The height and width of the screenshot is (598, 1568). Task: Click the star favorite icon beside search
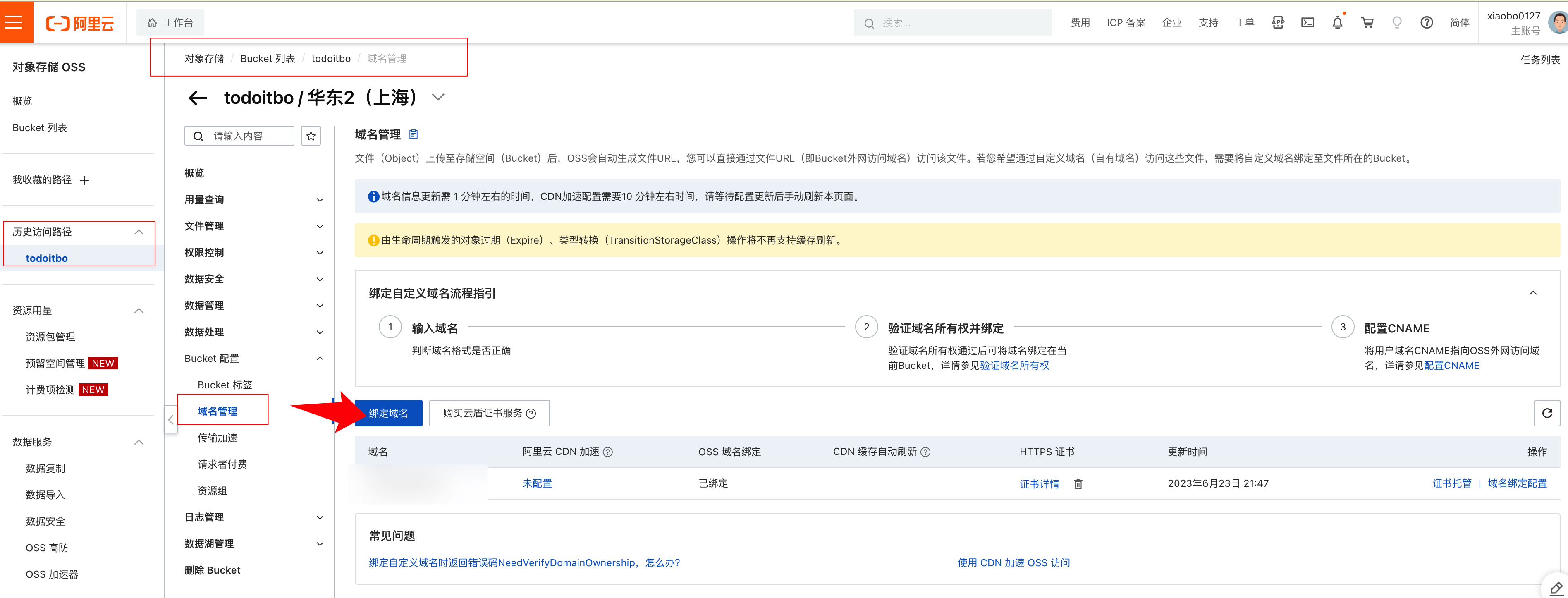pos(311,136)
